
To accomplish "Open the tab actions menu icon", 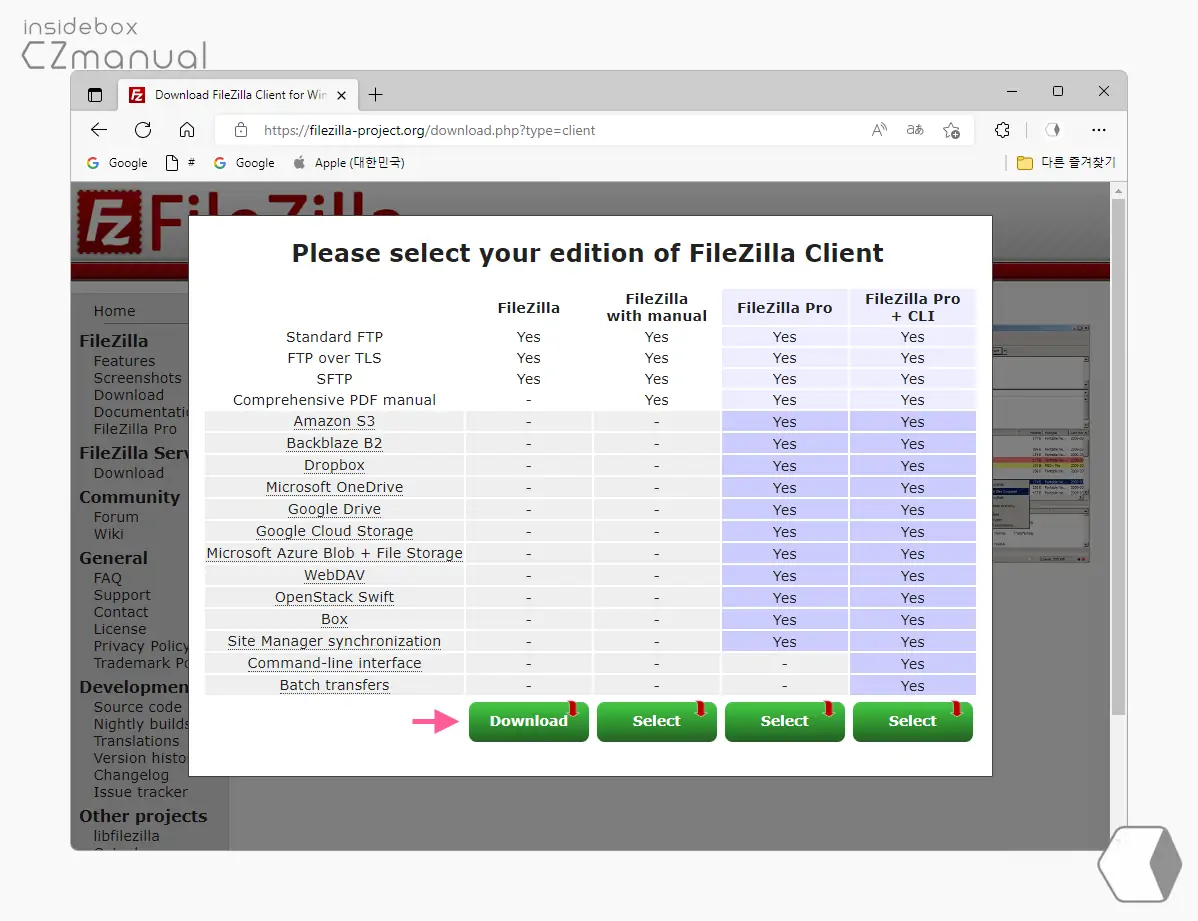I will point(95,95).
